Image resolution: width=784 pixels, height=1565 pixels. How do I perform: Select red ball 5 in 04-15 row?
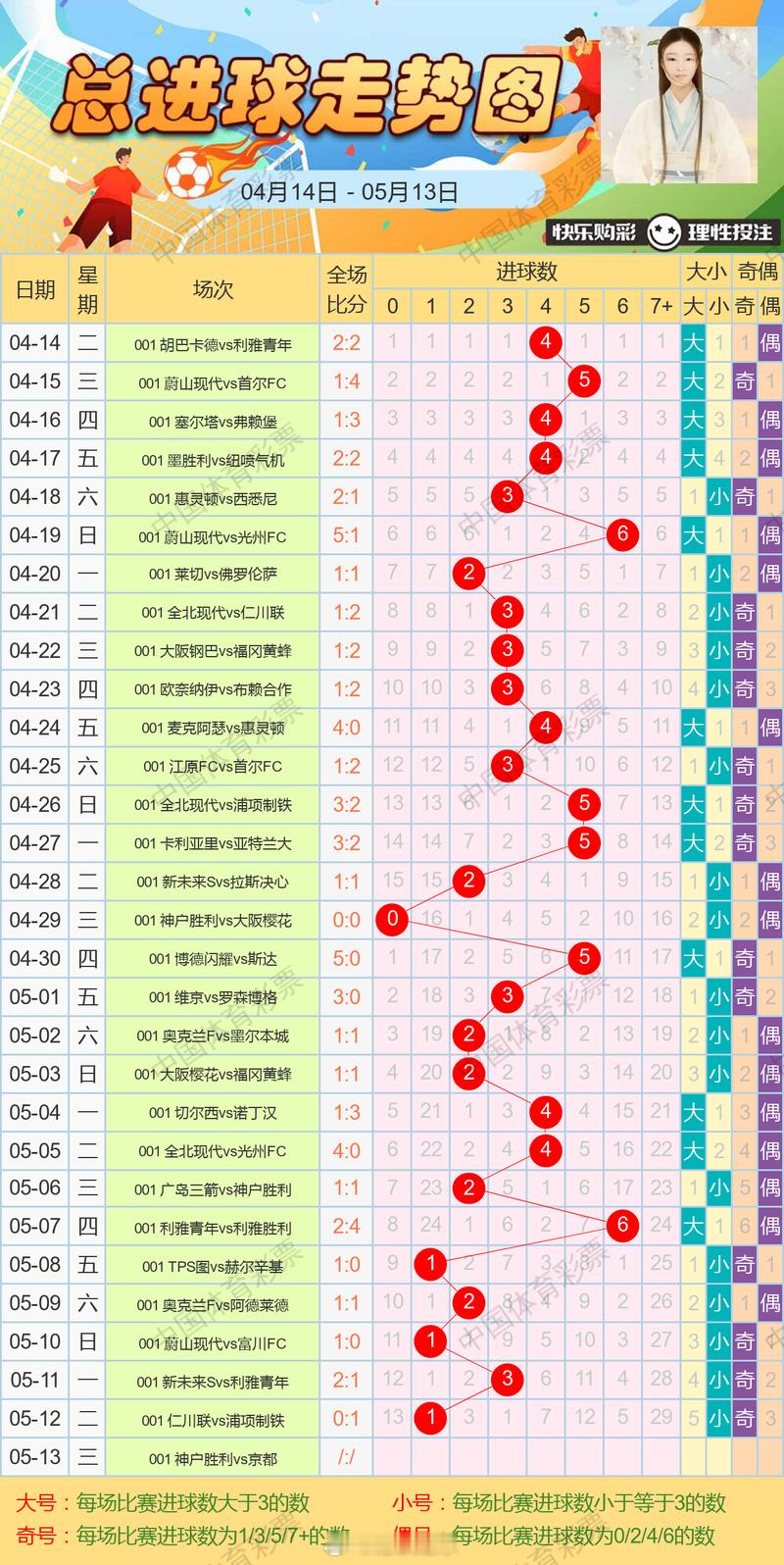point(584,380)
